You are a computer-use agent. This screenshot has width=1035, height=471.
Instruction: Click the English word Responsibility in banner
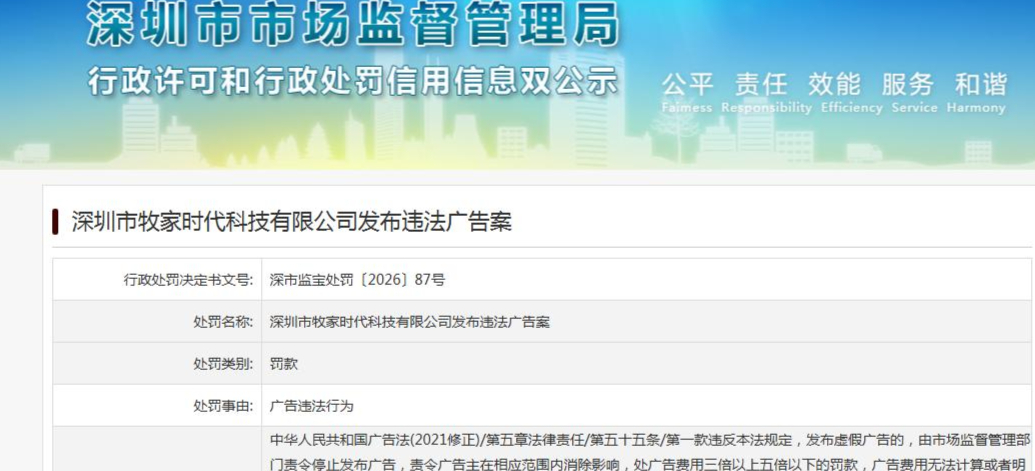(766, 108)
